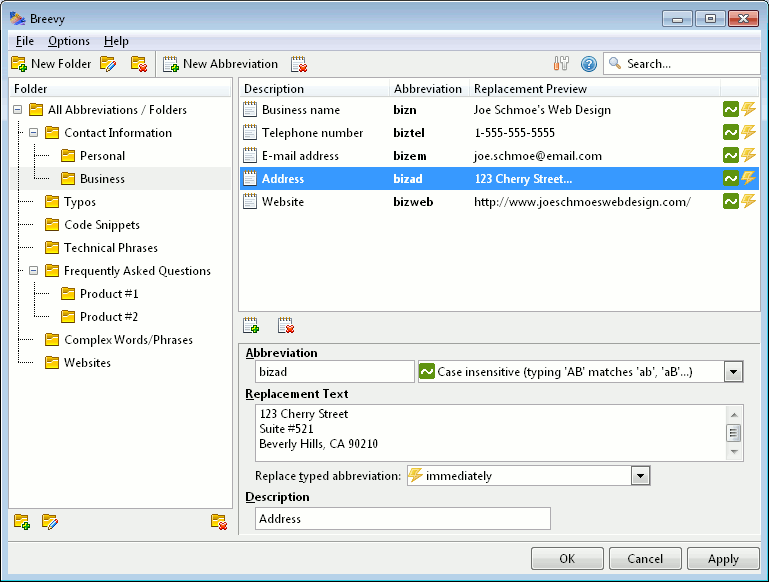The image size is (769, 582).
Task: Collapse the Frequently Asked Questions folder
Action: [34, 271]
